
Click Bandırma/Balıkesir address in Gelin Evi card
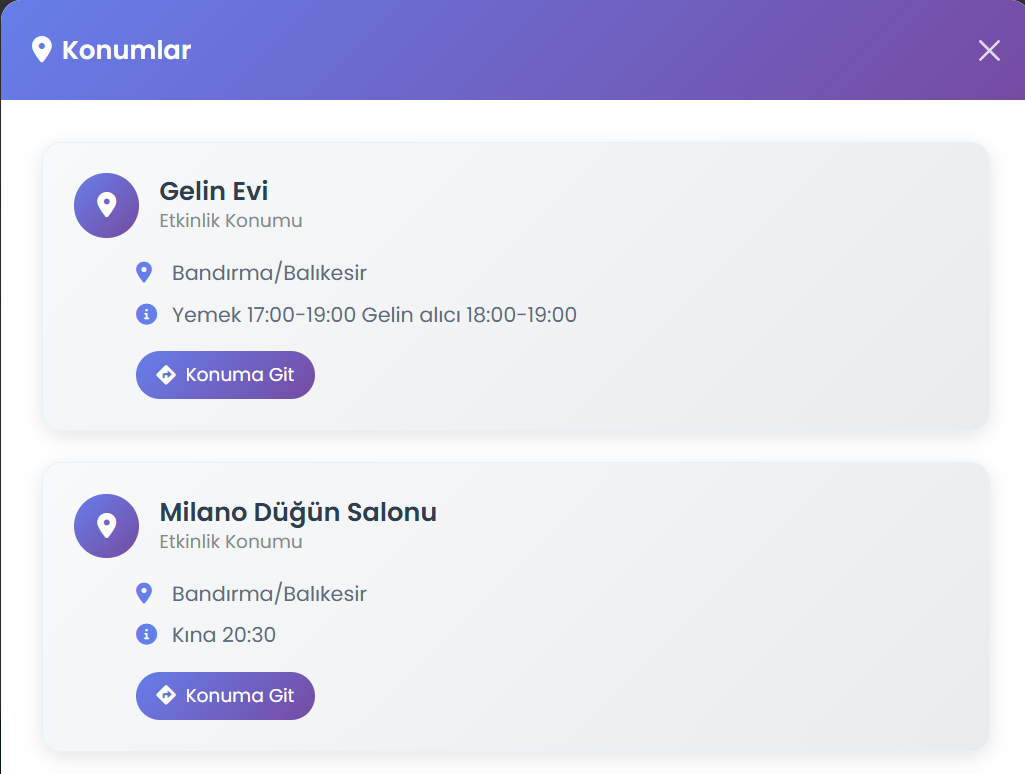(x=269, y=273)
